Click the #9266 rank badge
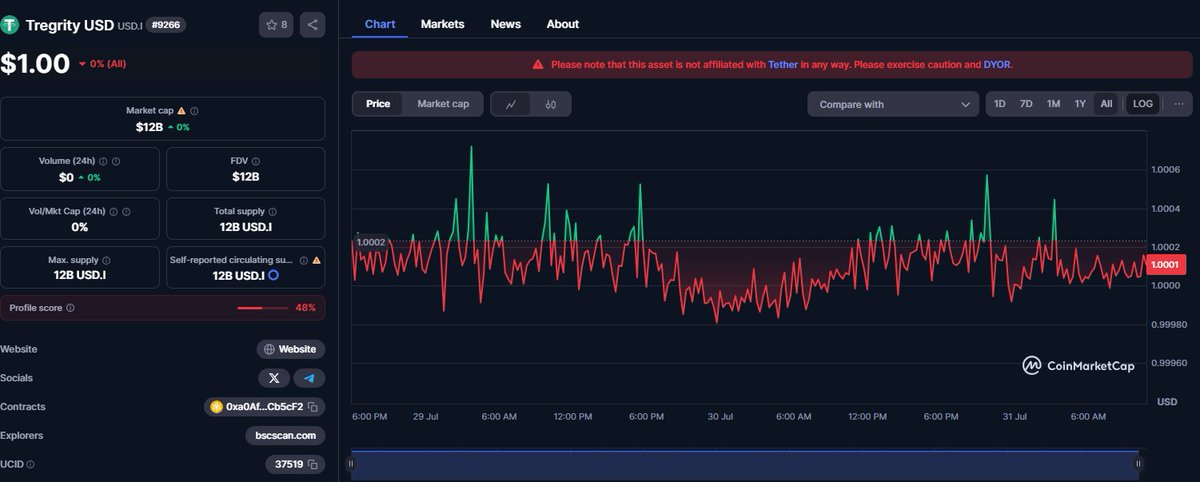The height and width of the screenshot is (482, 1200). pyautogui.click(x=166, y=25)
